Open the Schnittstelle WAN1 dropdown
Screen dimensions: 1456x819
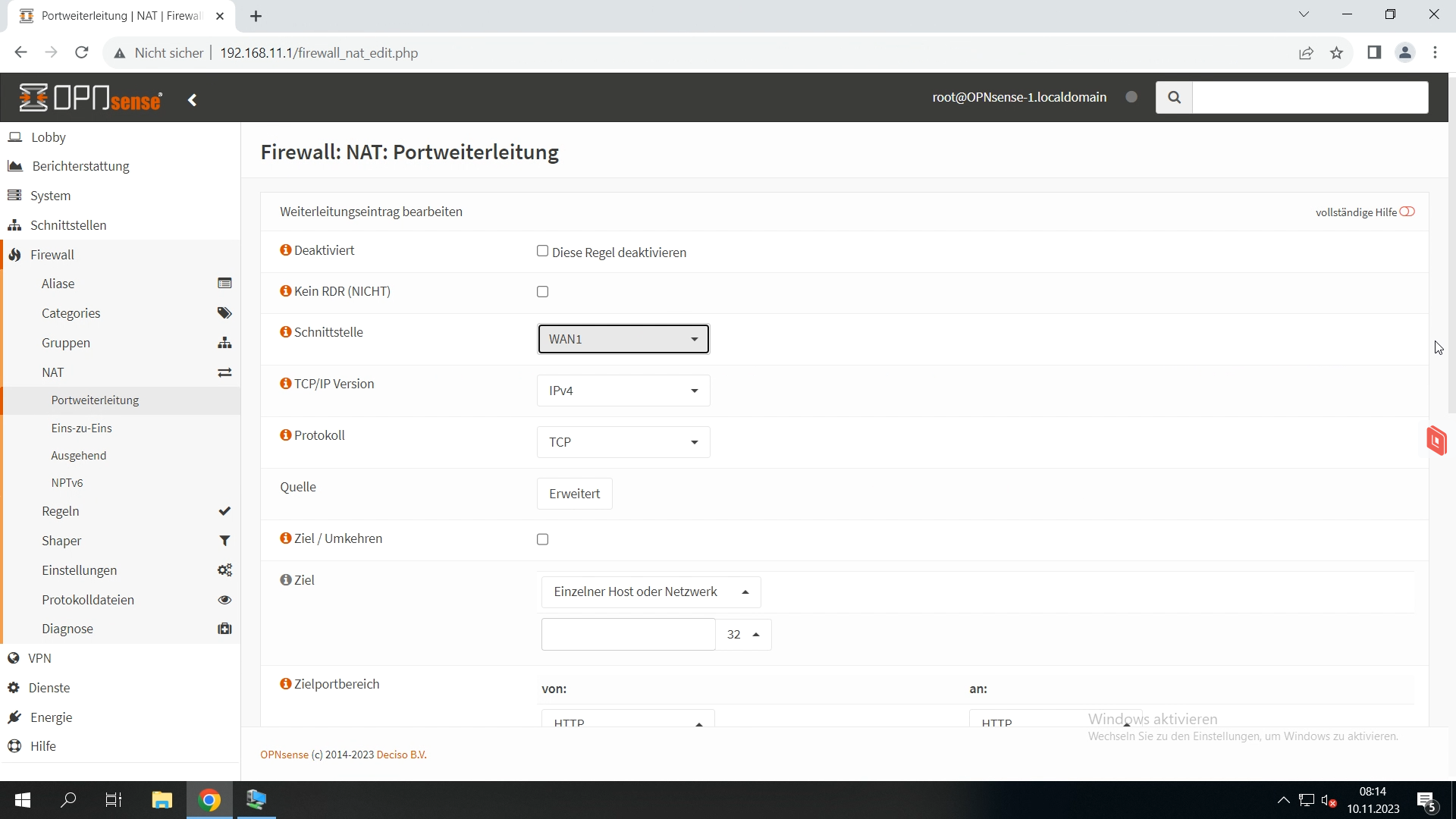click(x=623, y=339)
